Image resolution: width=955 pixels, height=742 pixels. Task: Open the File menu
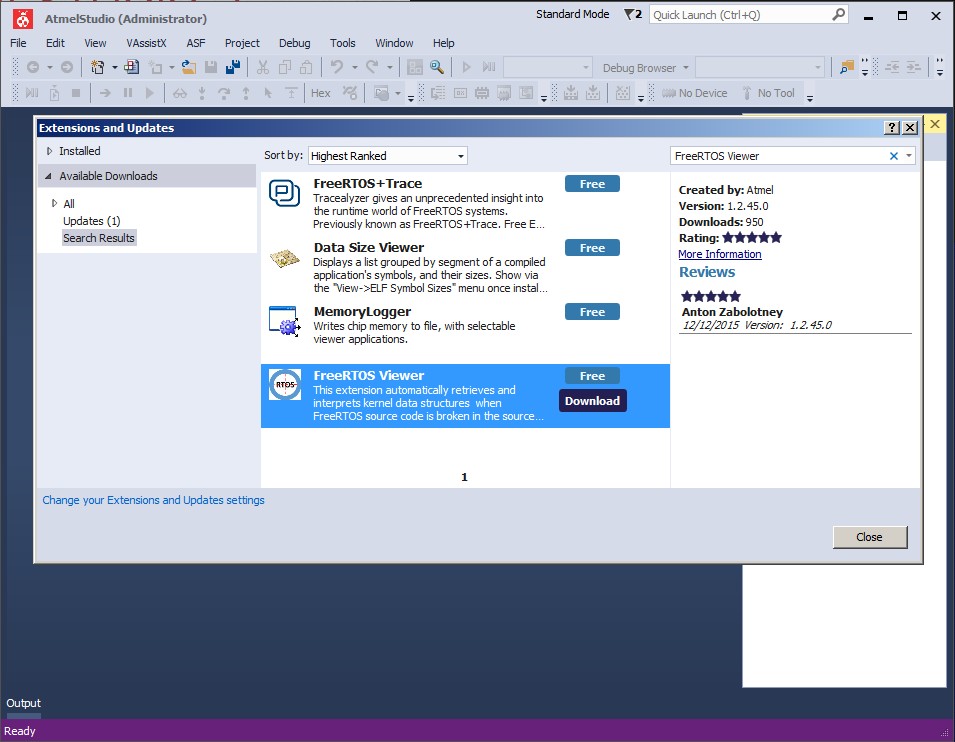pyautogui.click(x=18, y=43)
